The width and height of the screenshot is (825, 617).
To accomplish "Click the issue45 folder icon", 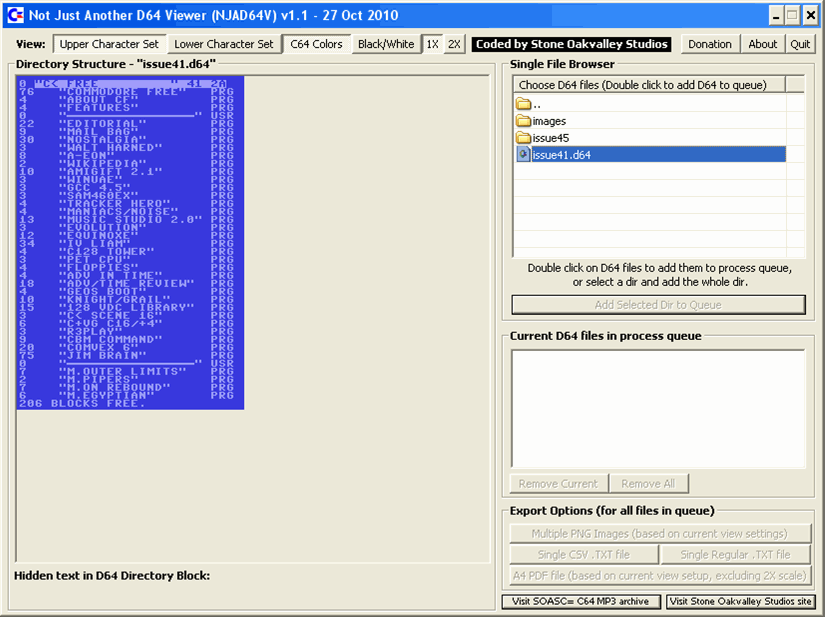I will (523, 138).
